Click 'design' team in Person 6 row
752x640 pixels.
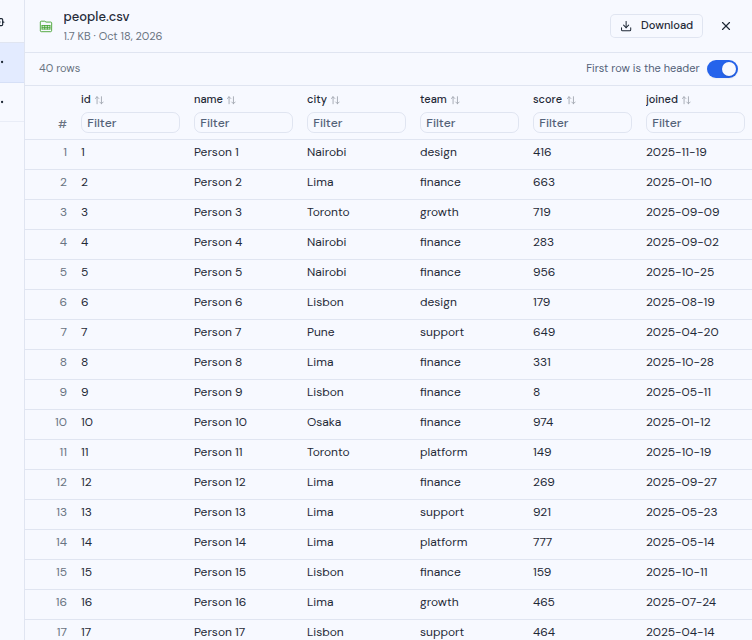click(438, 302)
